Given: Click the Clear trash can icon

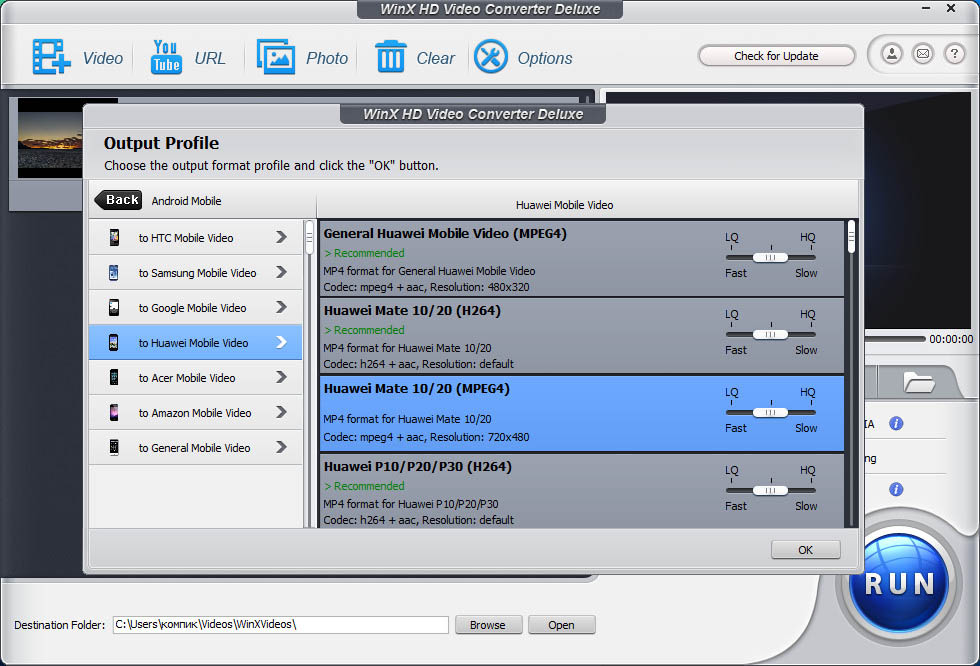Looking at the screenshot, I should pyautogui.click(x=391, y=57).
